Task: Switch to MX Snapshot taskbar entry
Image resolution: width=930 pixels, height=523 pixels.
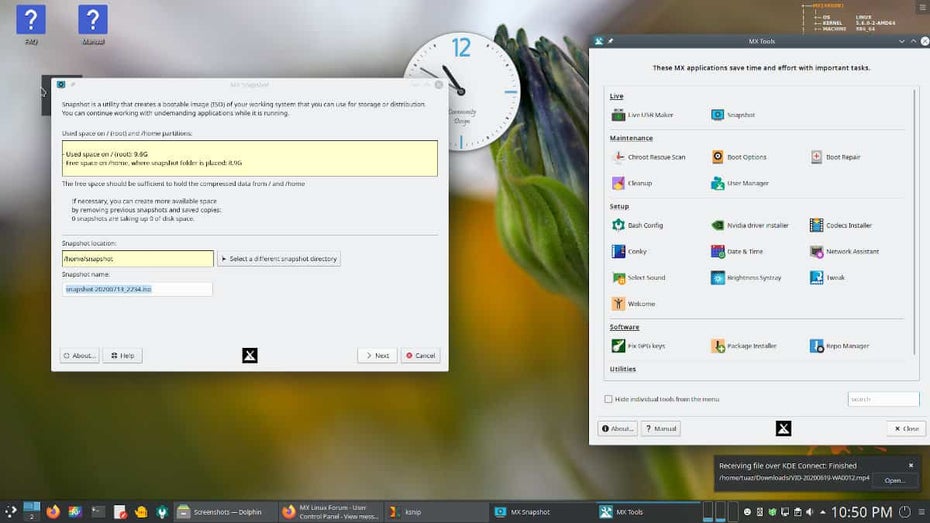Action: tap(542, 512)
